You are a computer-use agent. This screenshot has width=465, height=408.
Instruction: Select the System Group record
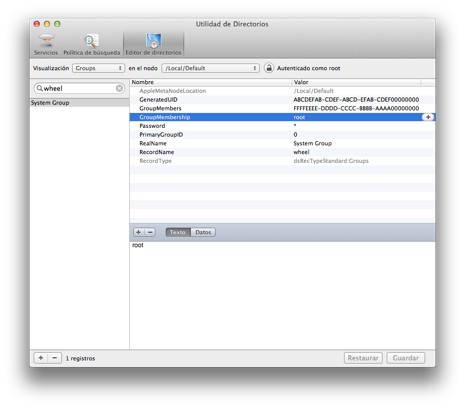tap(79, 103)
